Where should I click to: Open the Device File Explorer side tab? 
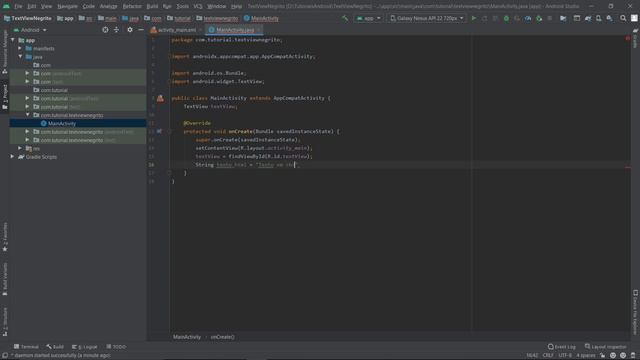pyautogui.click(x=635, y=312)
